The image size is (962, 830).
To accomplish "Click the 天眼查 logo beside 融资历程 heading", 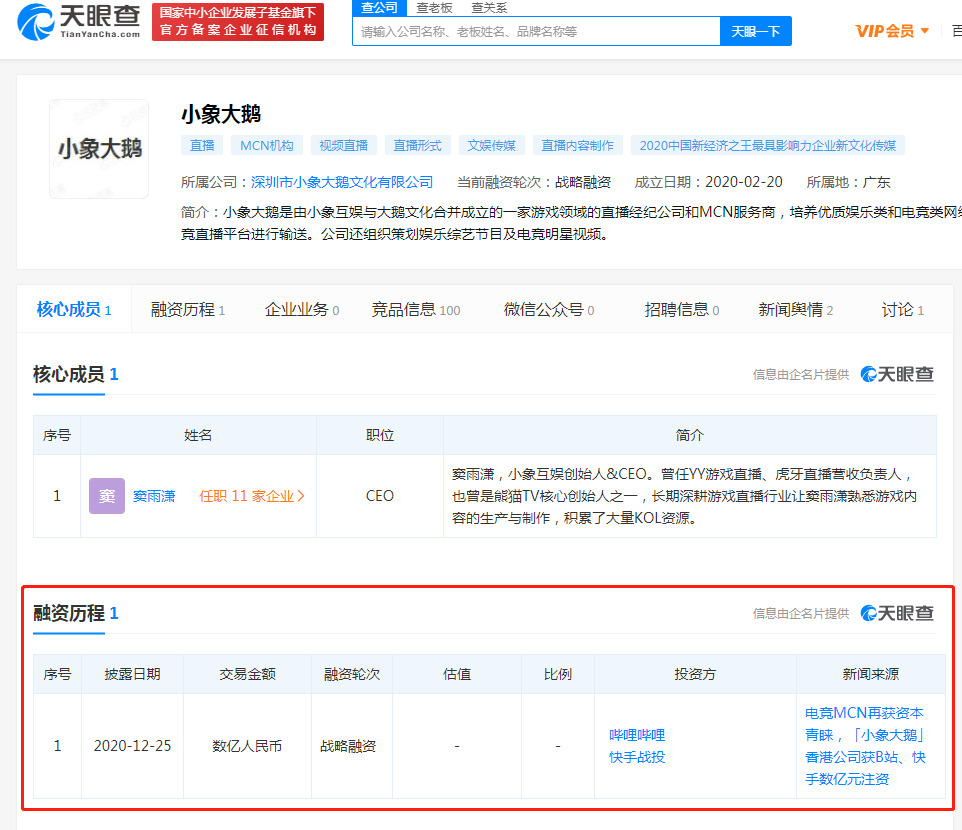I will click(x=896, y=613).
